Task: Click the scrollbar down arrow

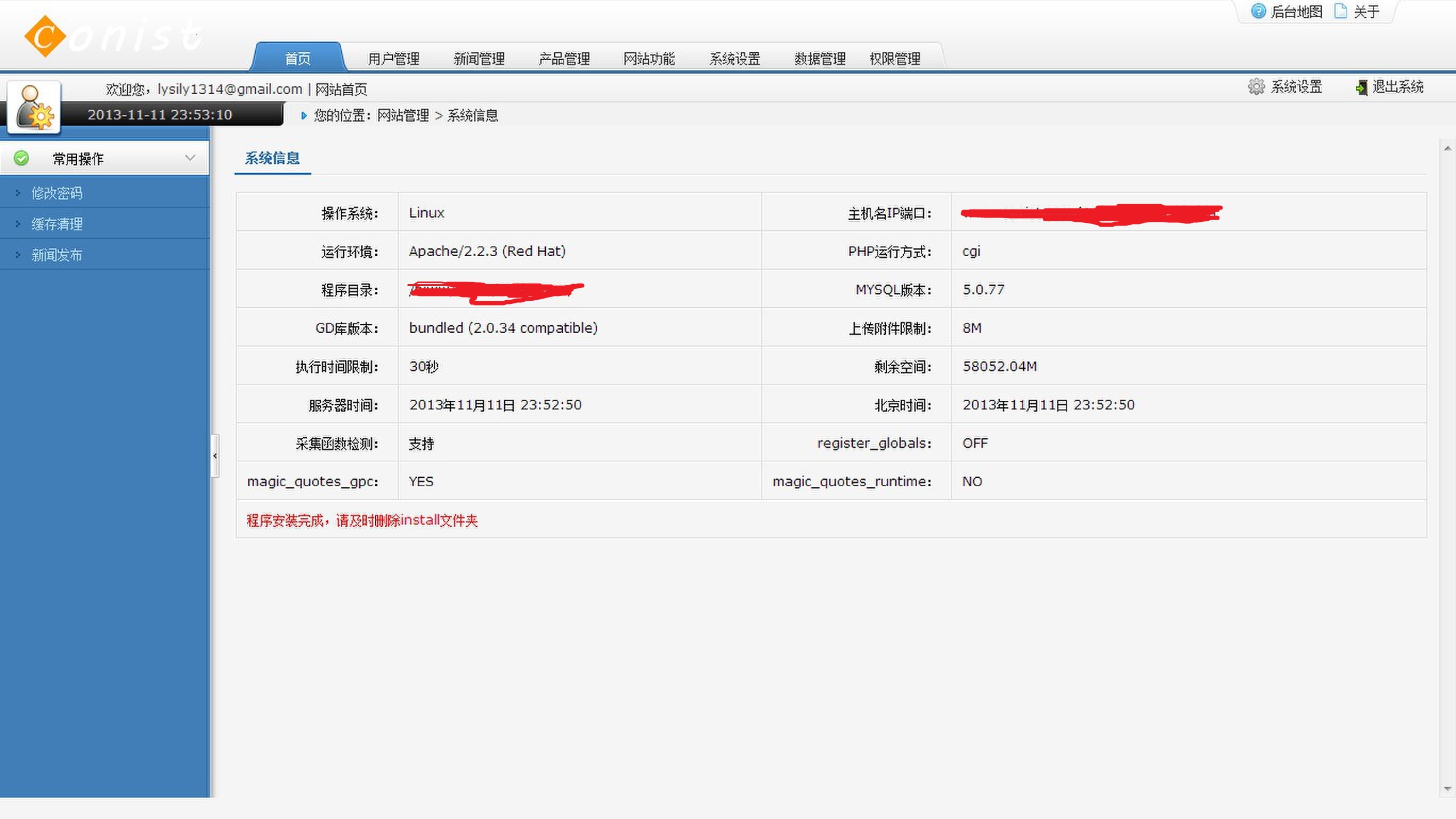Action: tap(1447, 789)
